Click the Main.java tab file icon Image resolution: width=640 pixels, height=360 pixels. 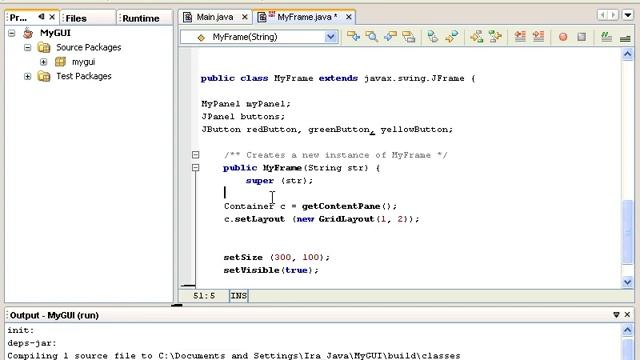coord(187,17)
